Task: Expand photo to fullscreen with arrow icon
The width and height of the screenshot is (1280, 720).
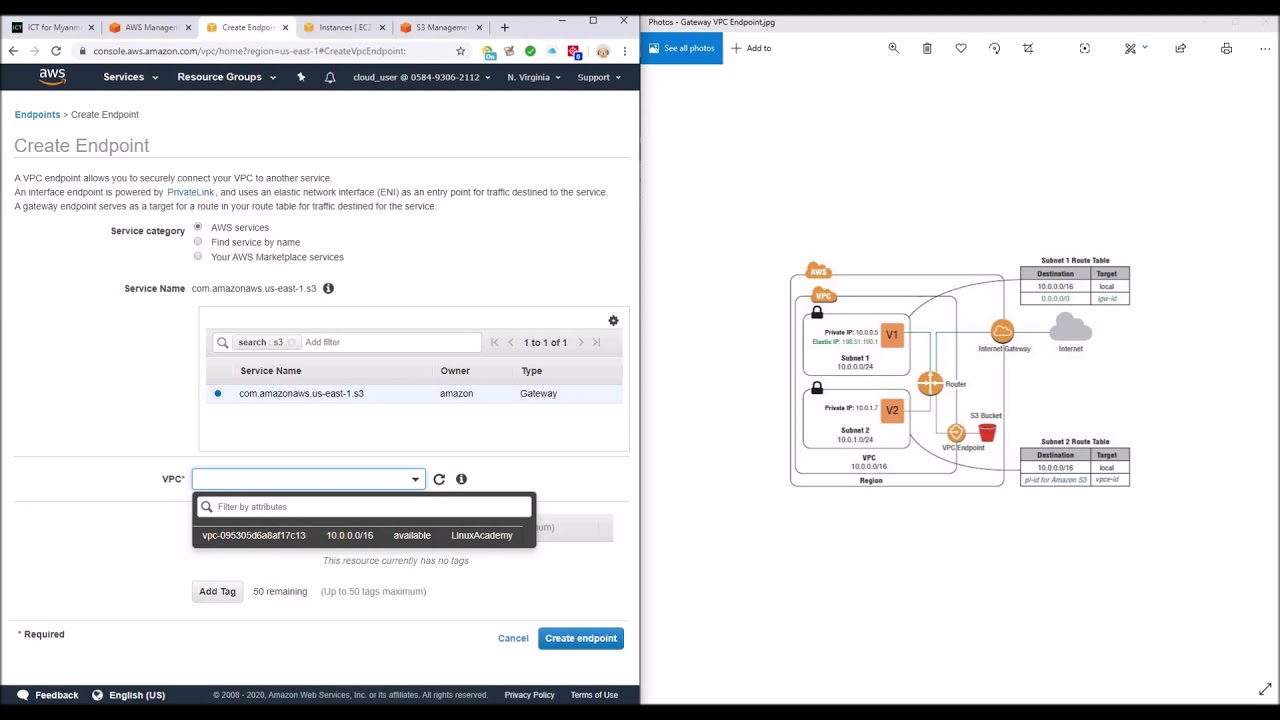Action: pos(1265,689)
